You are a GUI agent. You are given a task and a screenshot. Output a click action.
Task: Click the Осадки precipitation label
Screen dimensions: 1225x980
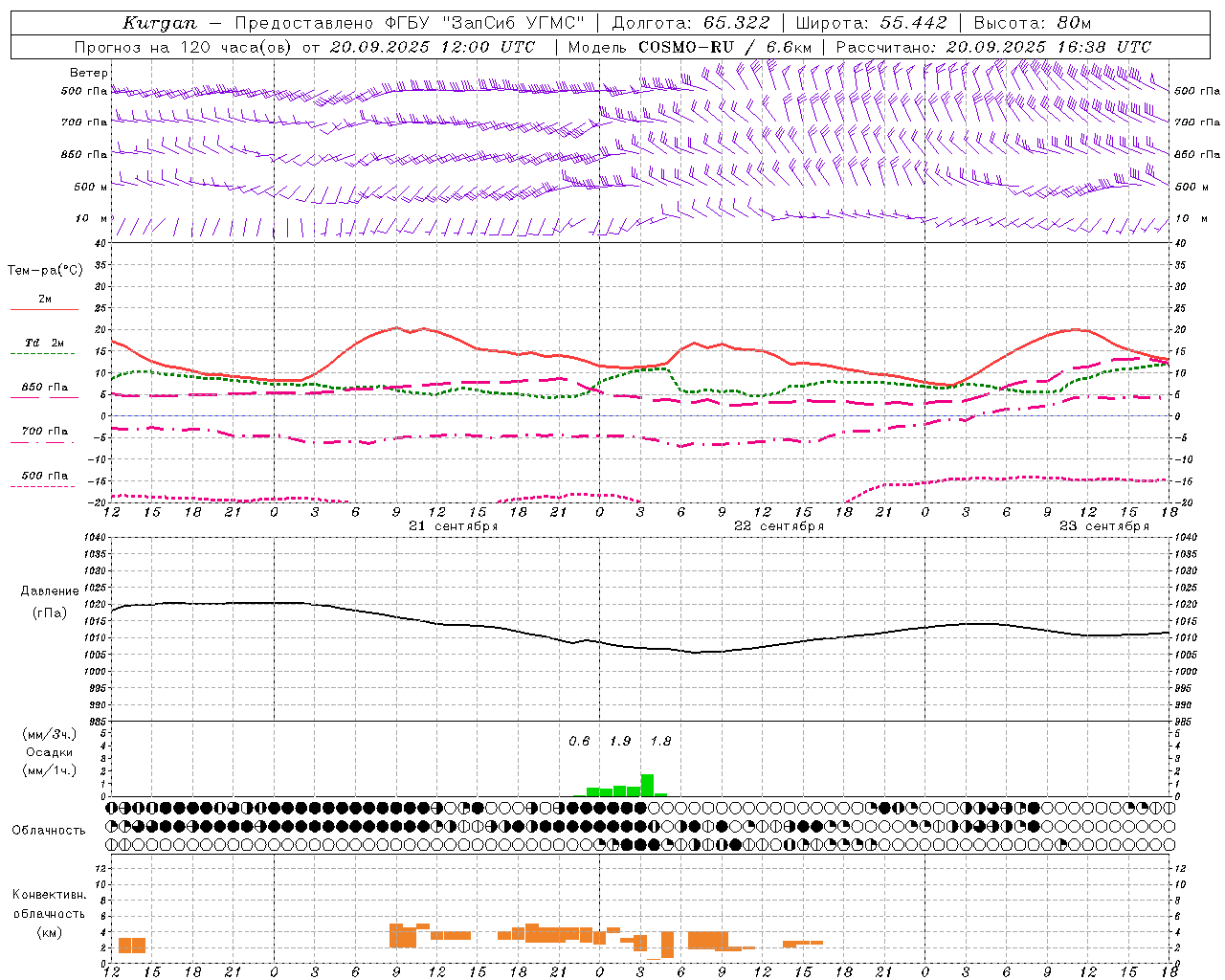[49, 752]
